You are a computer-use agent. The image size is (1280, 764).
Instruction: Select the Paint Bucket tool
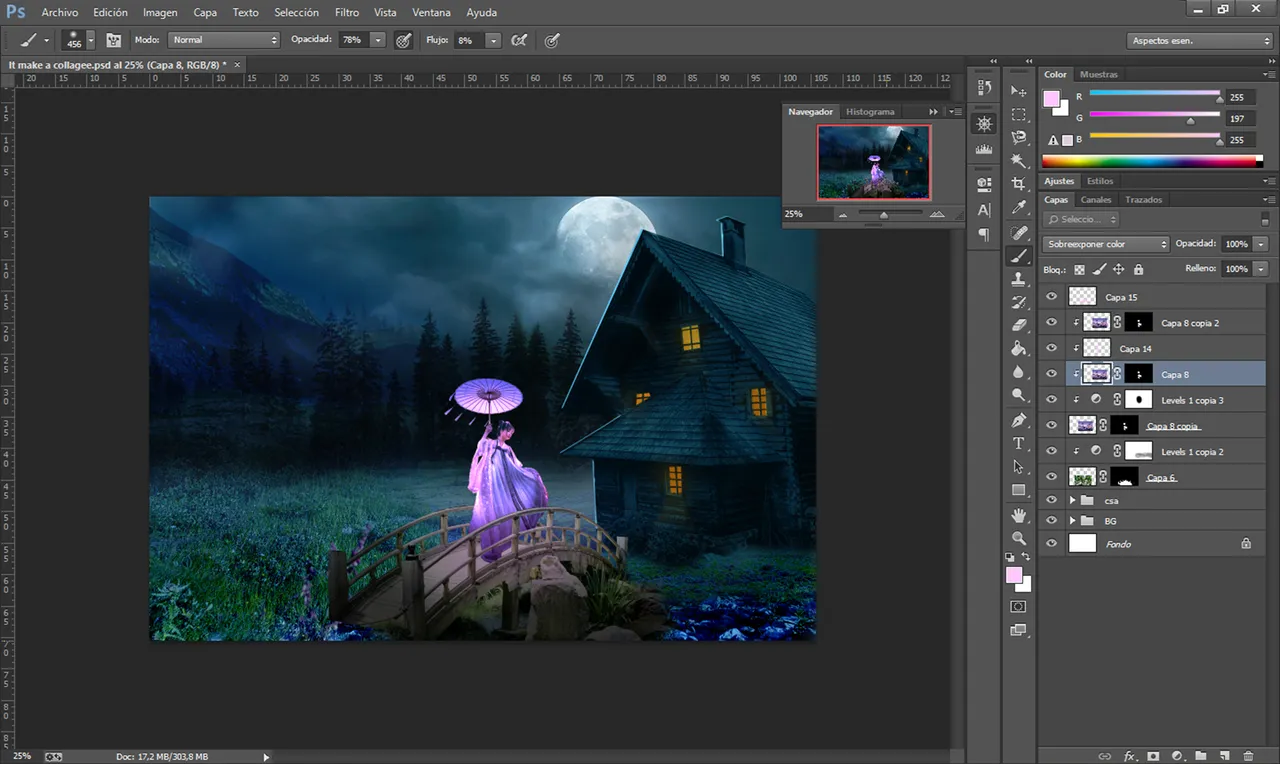pyautogui.click(x=1019, y=349)
